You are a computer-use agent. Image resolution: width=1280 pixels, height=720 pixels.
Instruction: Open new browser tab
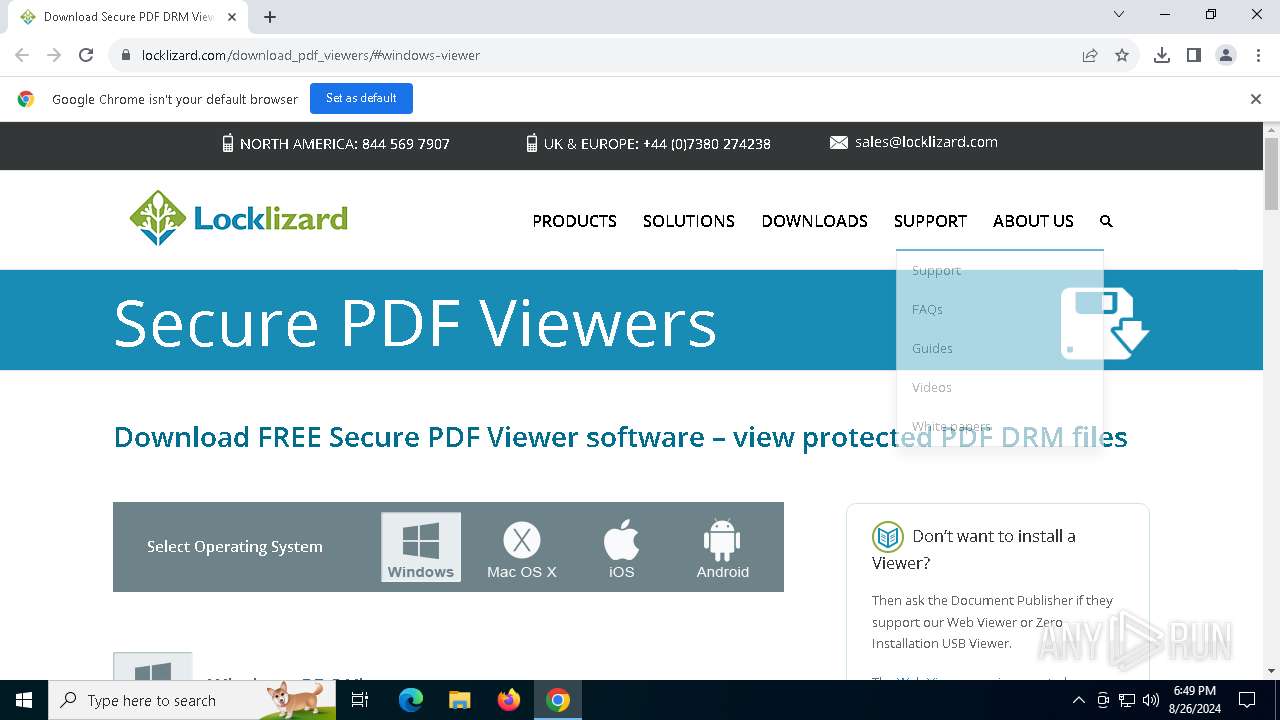point(270,17)
